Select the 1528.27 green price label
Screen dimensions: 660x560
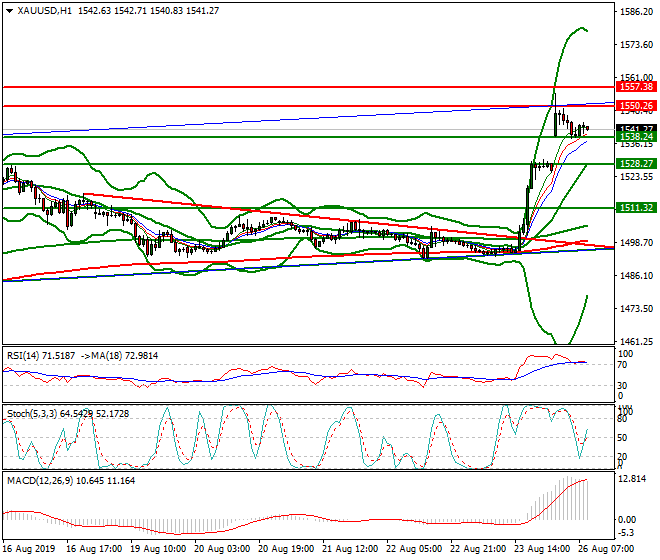pos(636,164)
